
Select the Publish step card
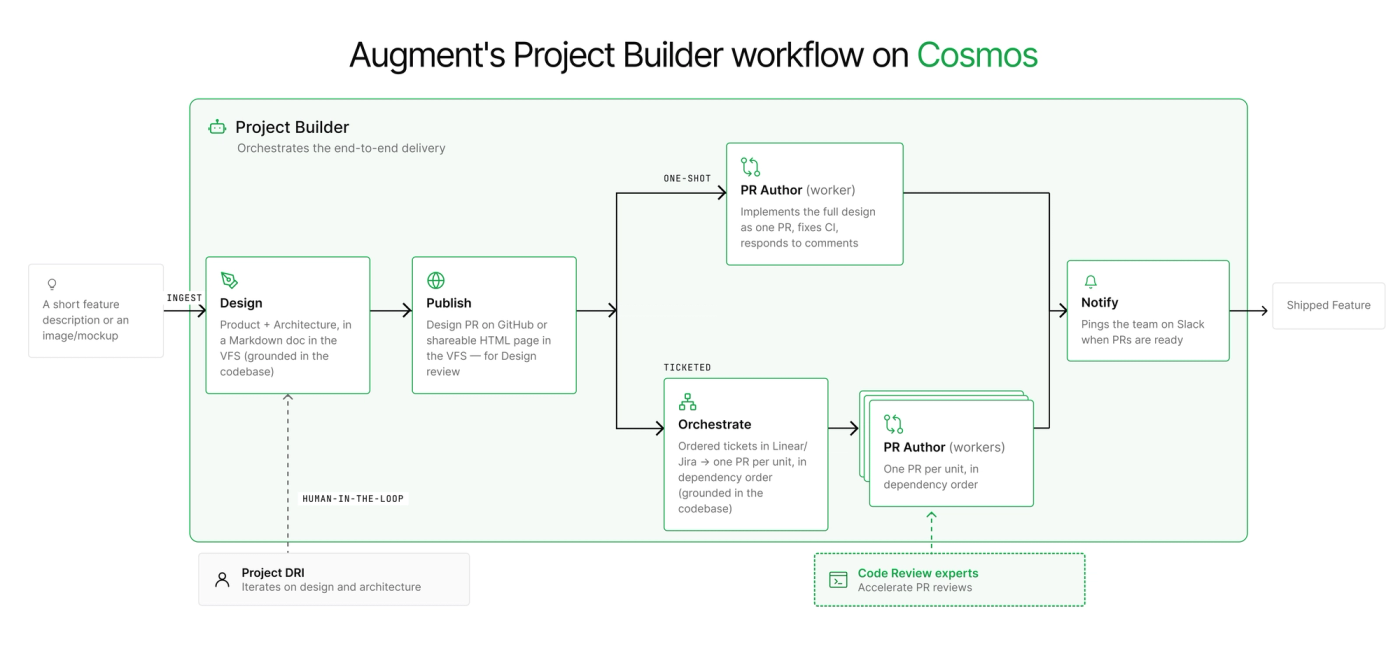point(494,325)
